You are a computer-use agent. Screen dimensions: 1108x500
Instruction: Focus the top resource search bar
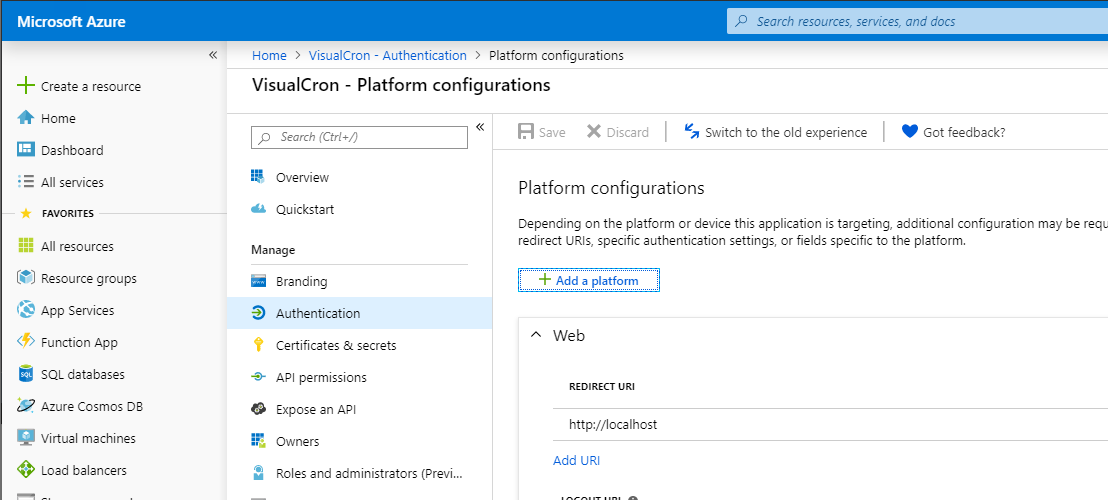920,21
